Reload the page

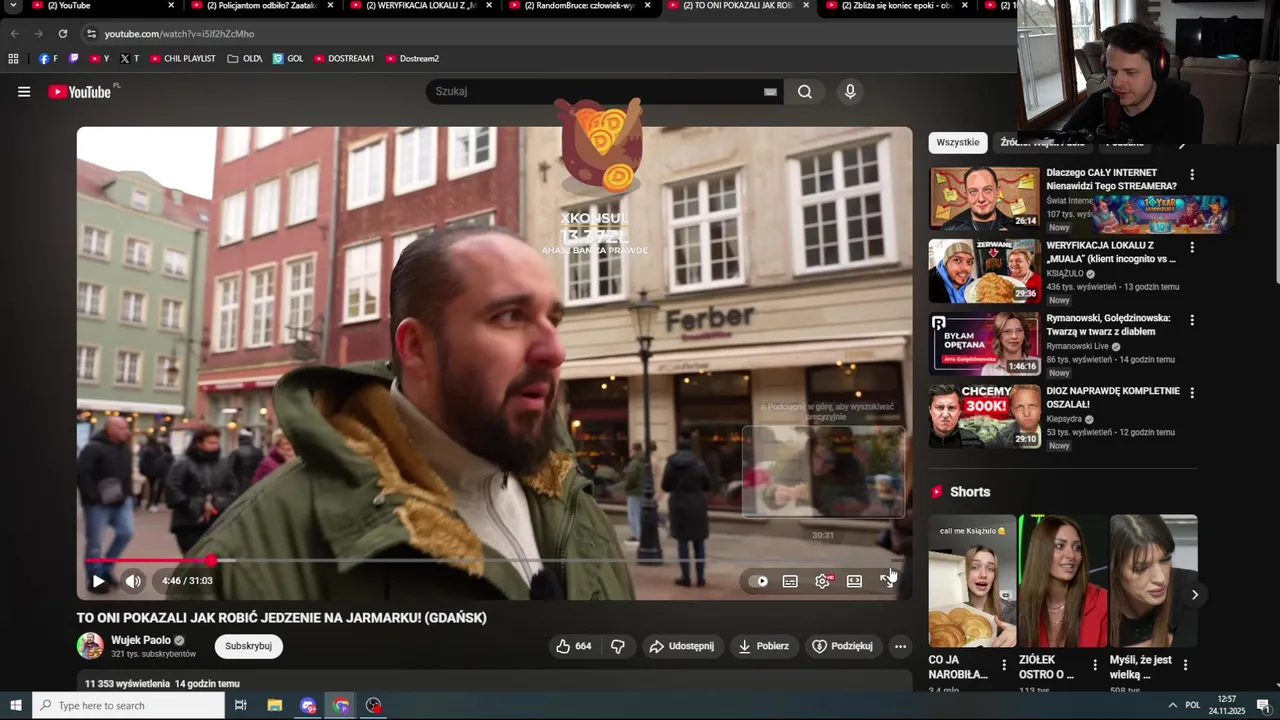pos(62,34)
